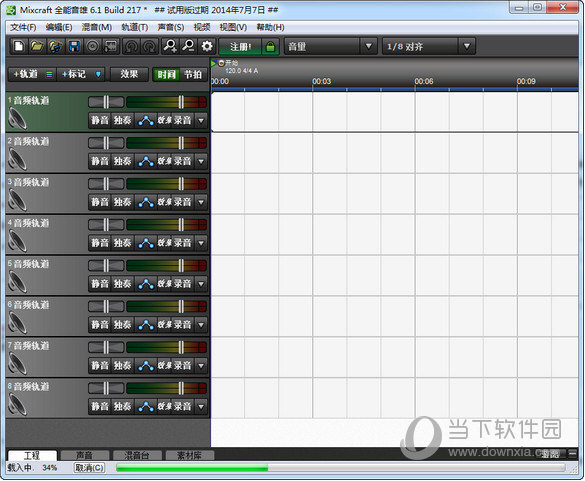The width and height of the screenshot is (585, 481).
Task: Open the 文件(F) menu
Action: (23, 27)
